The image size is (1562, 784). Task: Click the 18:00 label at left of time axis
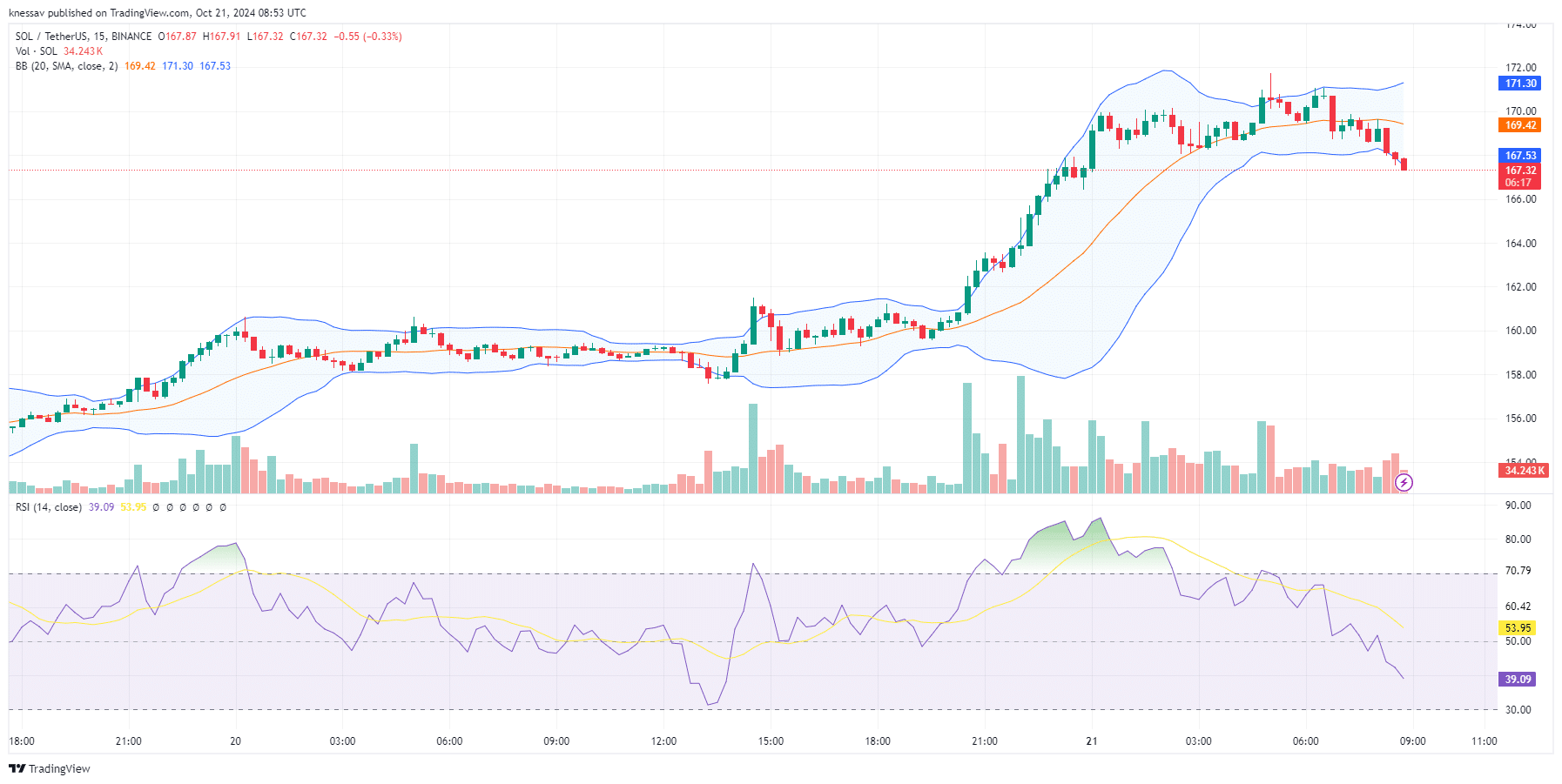[22, 741]
